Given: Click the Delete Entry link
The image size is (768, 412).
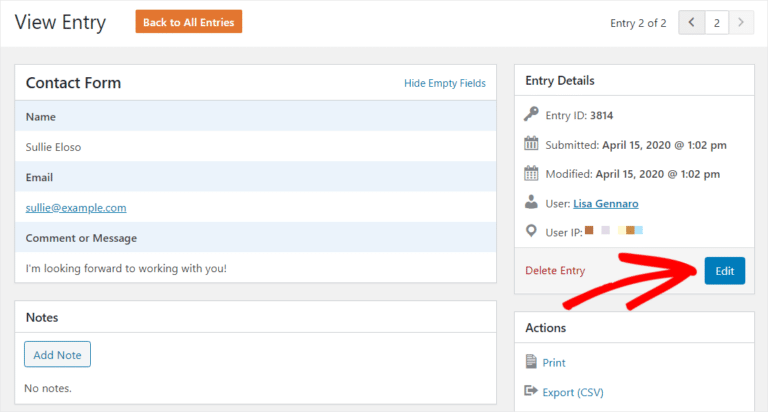Looking at the screenshot, I should pyautogui.click(x=555, y=270).
